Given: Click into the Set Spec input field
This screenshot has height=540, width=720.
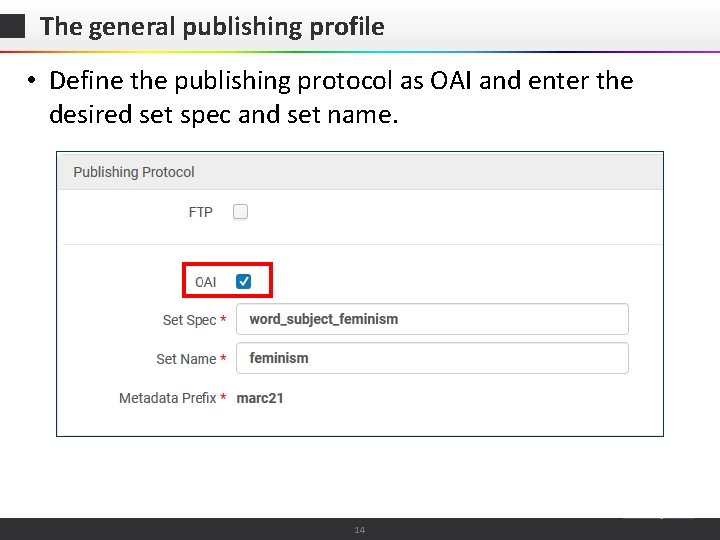Looking at the screenshot, I should point(432,319).
